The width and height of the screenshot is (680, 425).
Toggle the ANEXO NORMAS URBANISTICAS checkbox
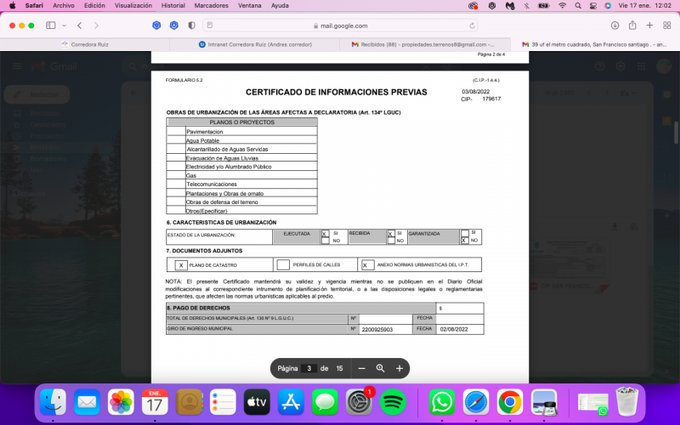[x=368, y=265]
